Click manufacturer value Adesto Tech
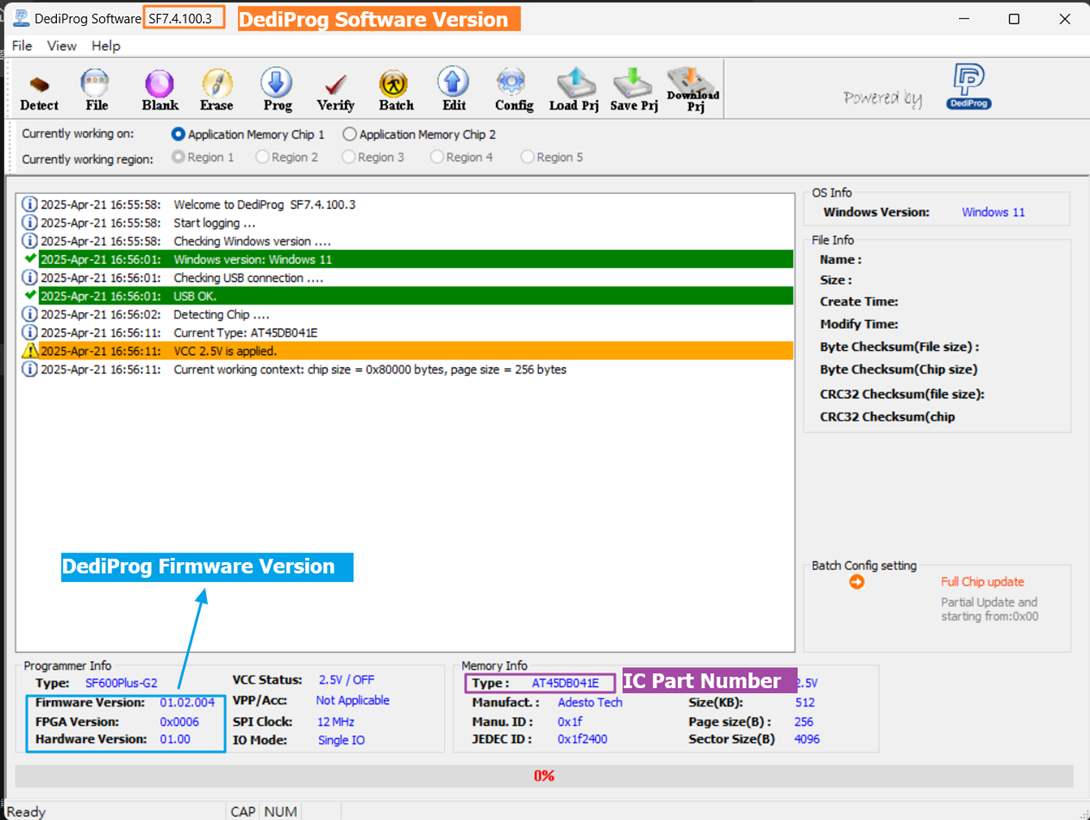1090x820 pixels. click(589, 703)
